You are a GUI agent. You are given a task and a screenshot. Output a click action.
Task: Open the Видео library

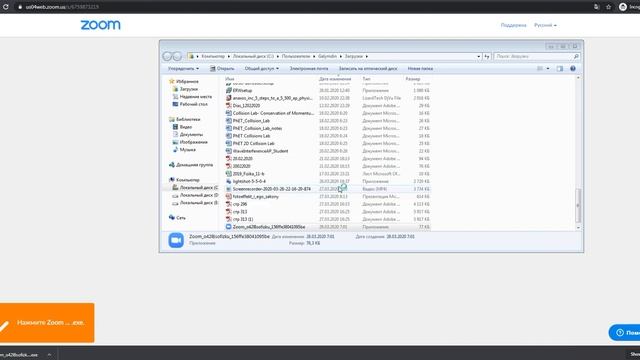[x=186, y=127]
